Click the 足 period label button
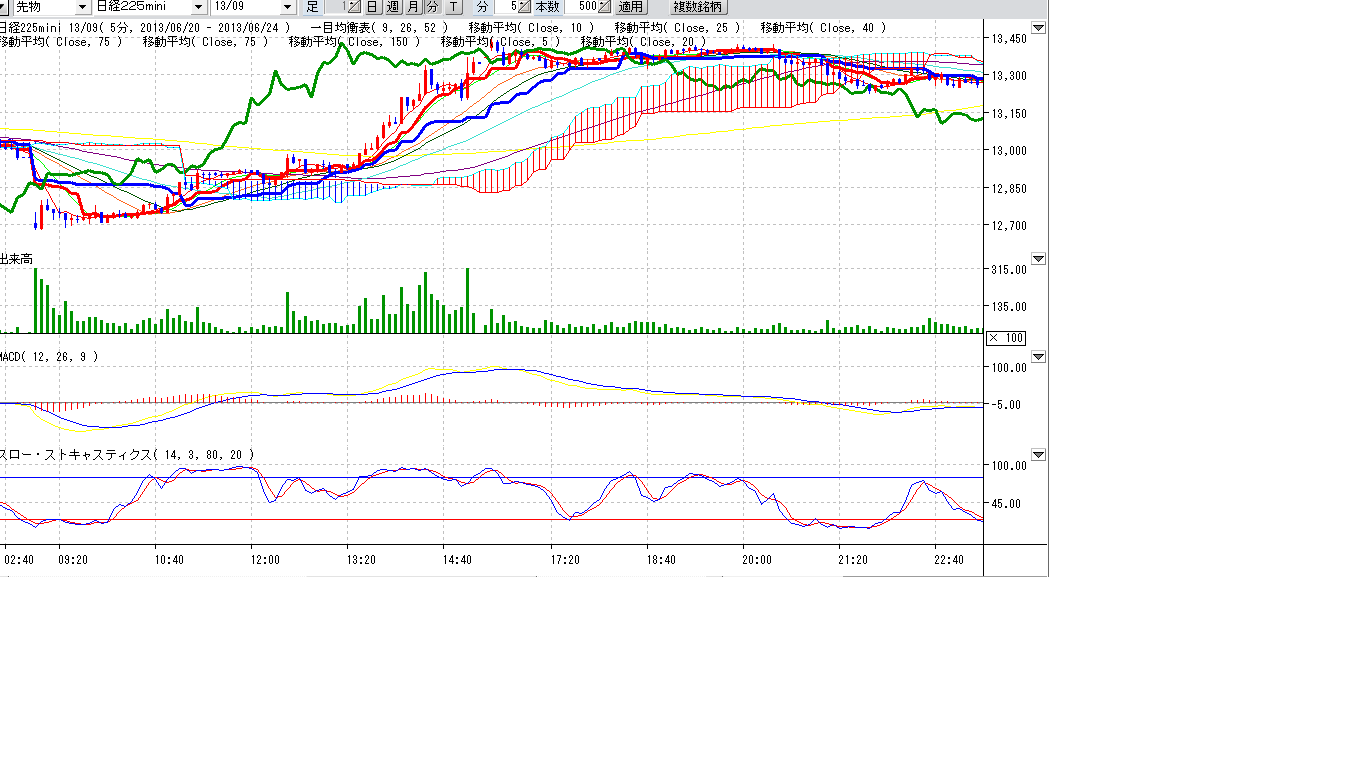 pos(312,7)
